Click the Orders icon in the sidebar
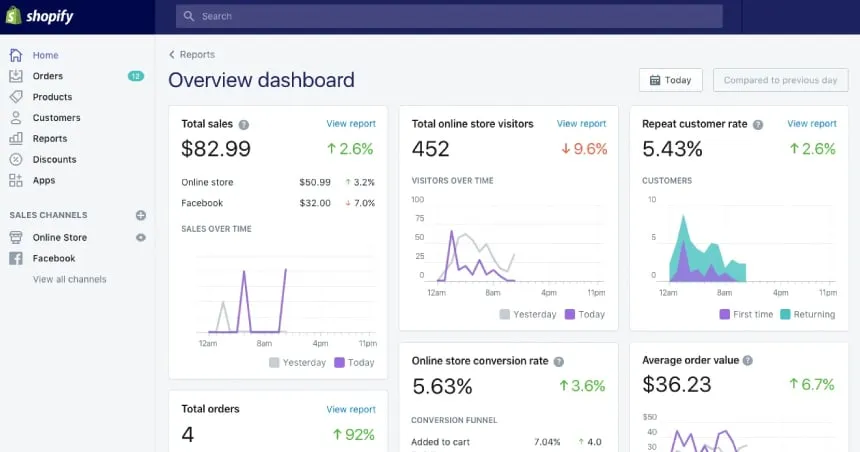This screenshot has width=860, height=452. [16, 76]
